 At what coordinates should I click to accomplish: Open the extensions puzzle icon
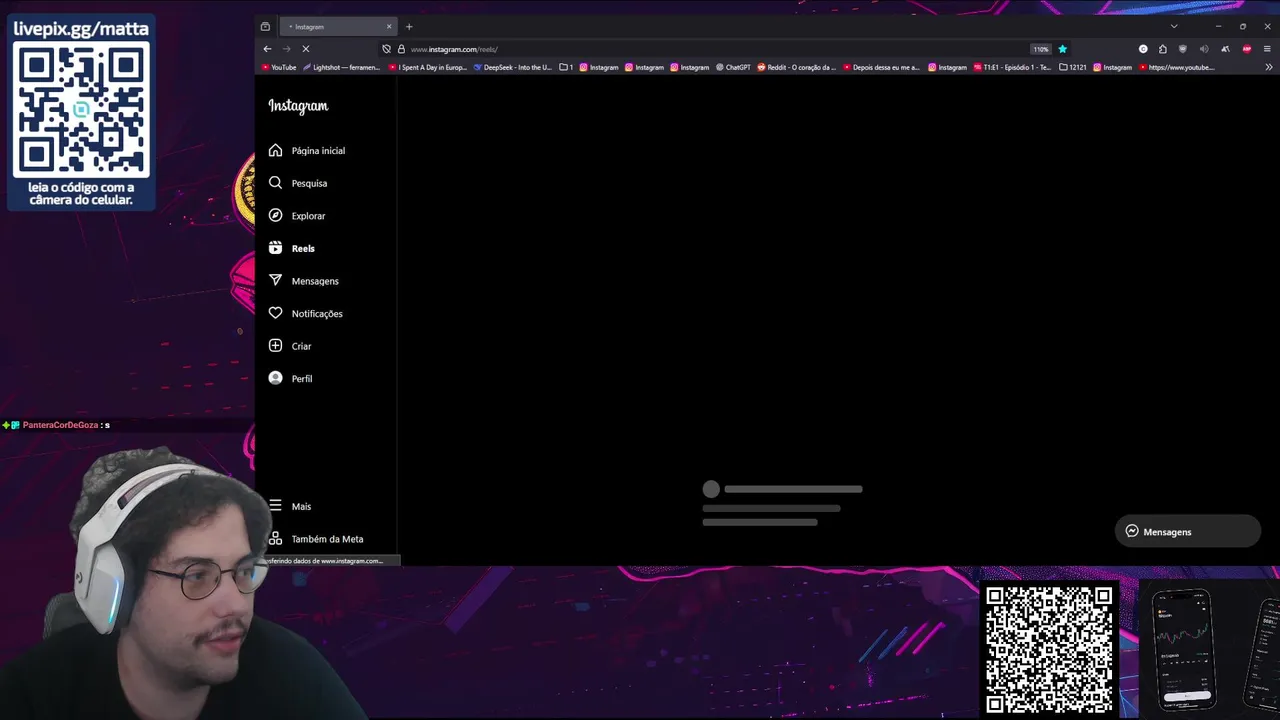1163,49
